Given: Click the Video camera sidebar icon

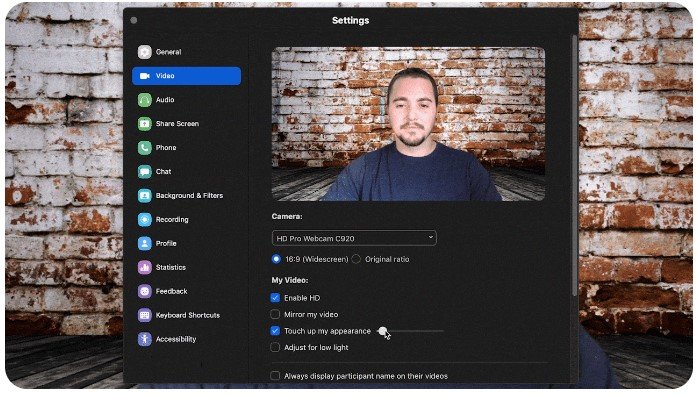Looking at the screenshot, I should coord(145,76).
